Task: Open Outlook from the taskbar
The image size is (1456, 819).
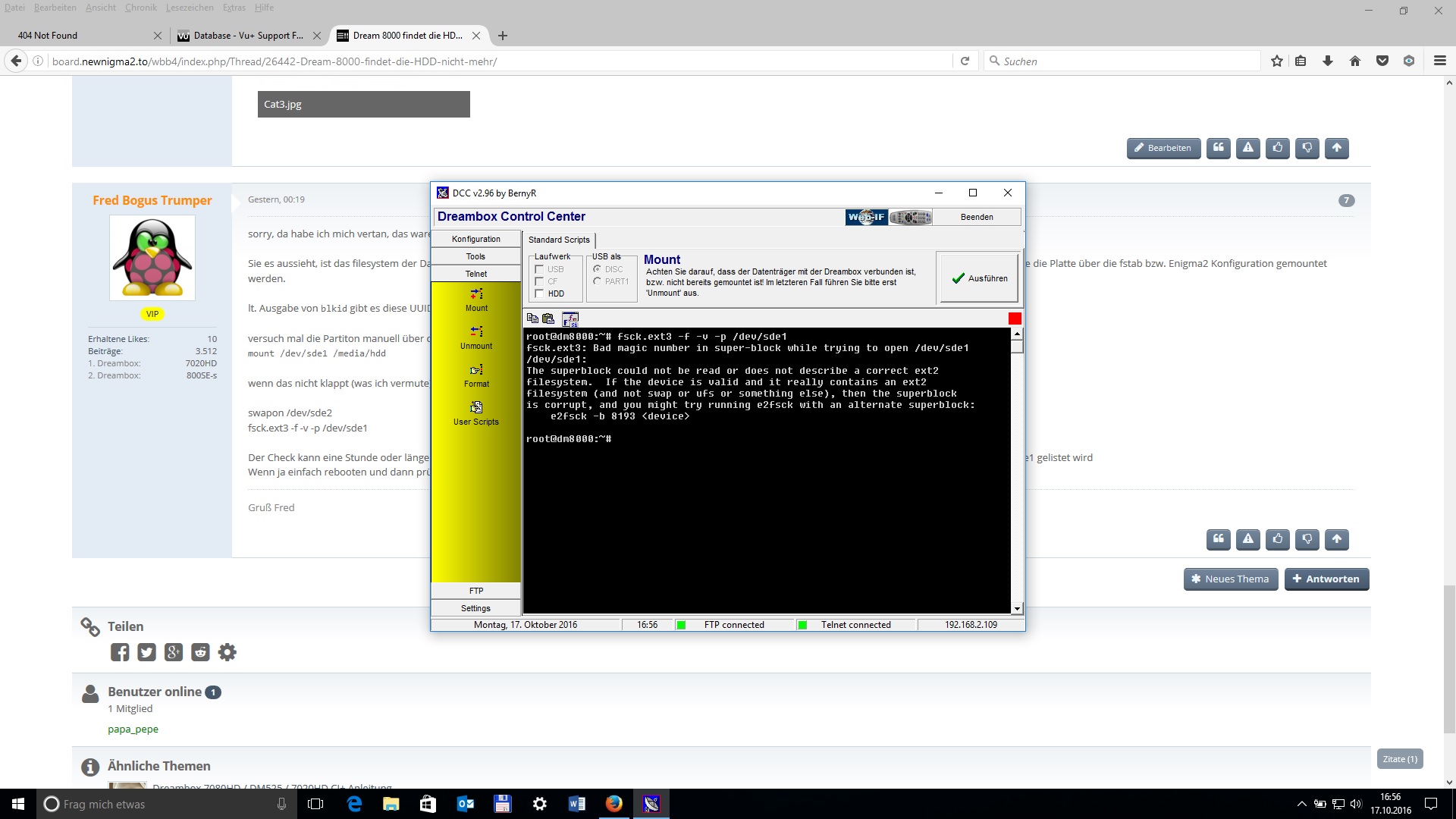Action: (466, 804)
